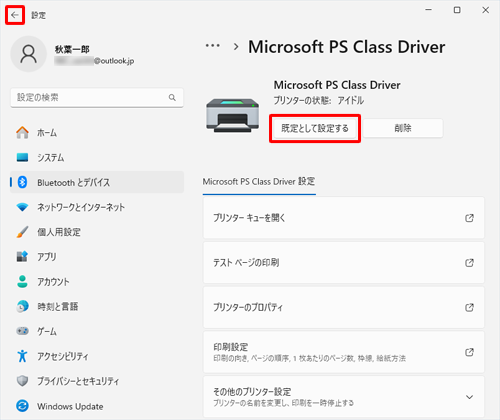Viewport: 500px width, 420px height.
Task: Open テスト ページの印刷 external link
Action: pos(469,263)
